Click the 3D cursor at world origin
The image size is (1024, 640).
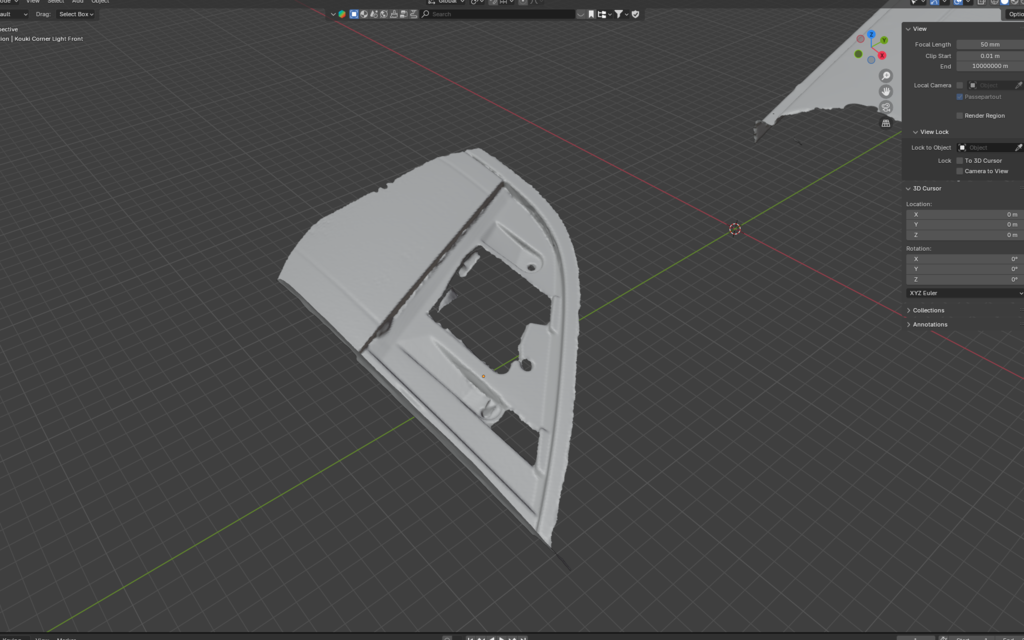click(735, 229)
